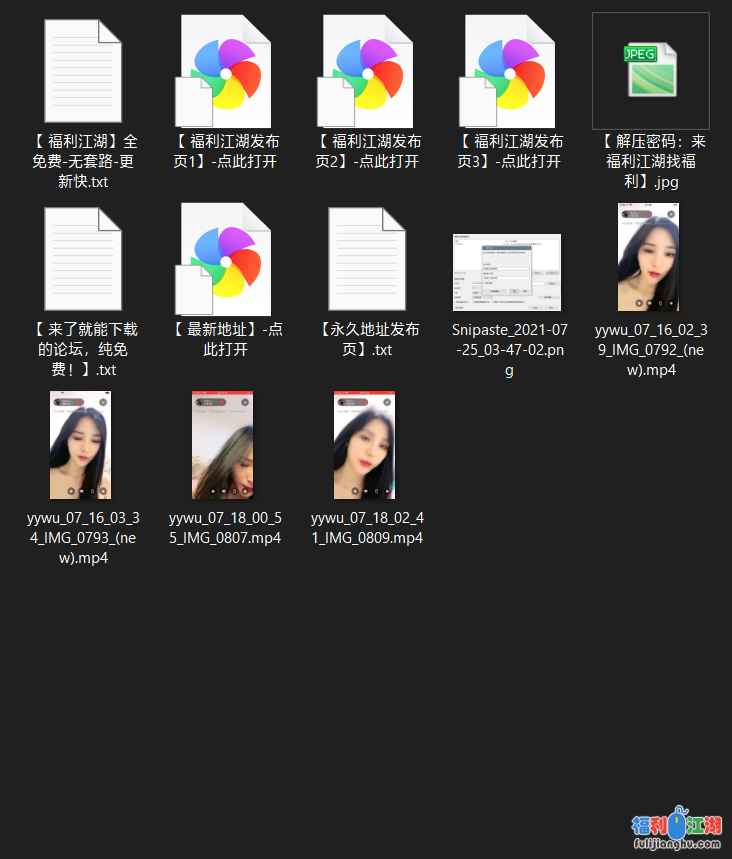Select the 永久地址发布页.txt document icon
Image resolution: width=732 pixels, height=859 pixels.
coord(367,259)
